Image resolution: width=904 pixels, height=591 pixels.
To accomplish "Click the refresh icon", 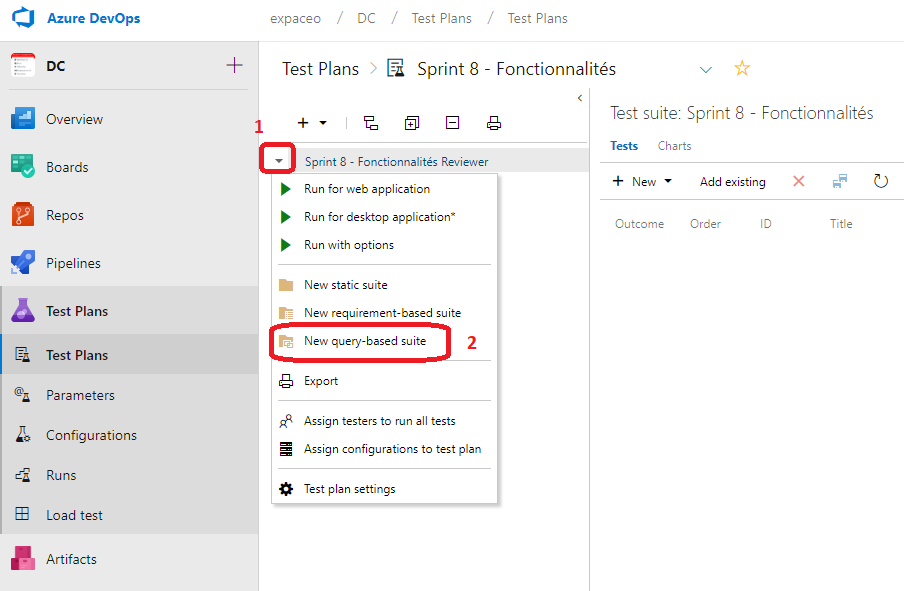I will click(x=880, y=182).
